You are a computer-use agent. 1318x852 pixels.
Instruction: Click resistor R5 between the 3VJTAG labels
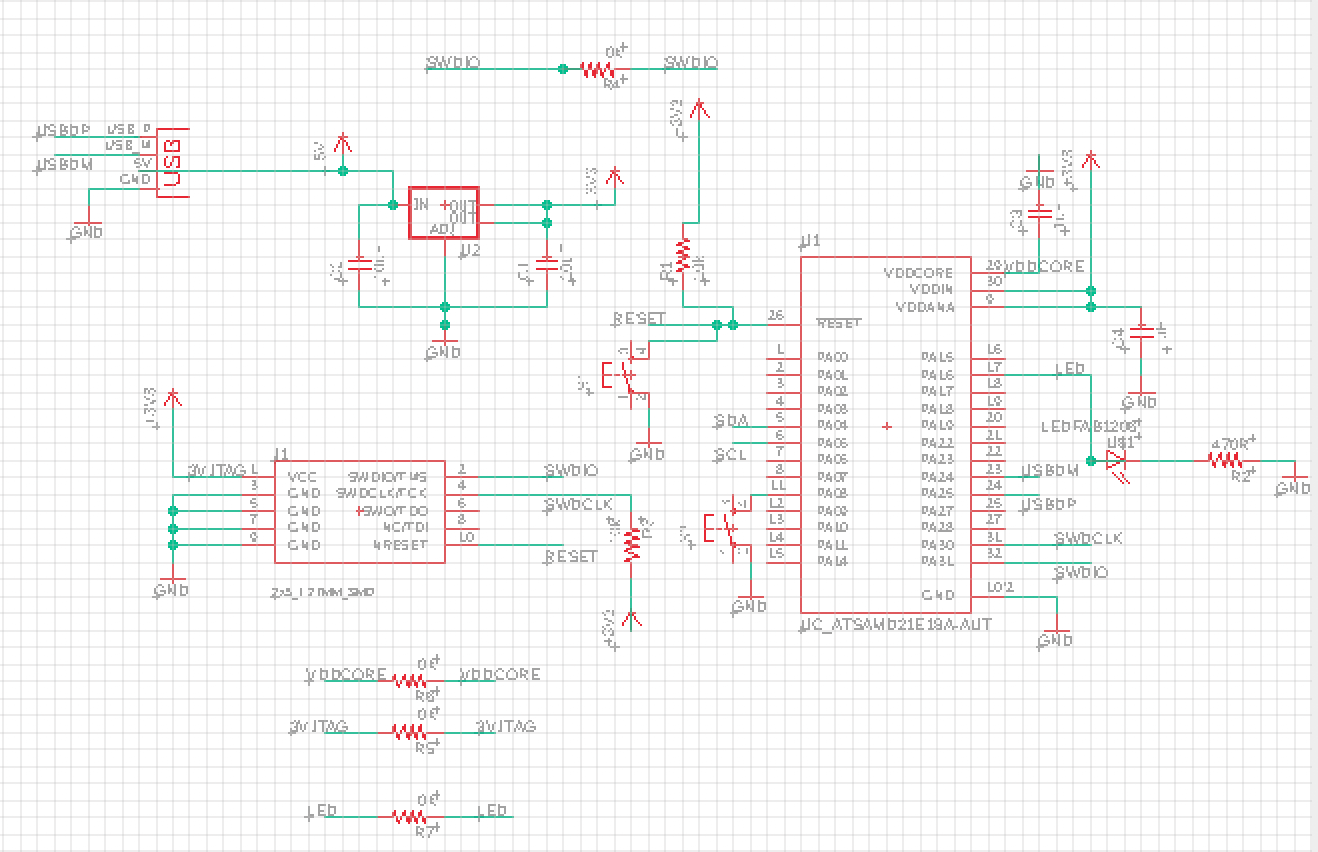pyautogui.click(x=409, y=731)
